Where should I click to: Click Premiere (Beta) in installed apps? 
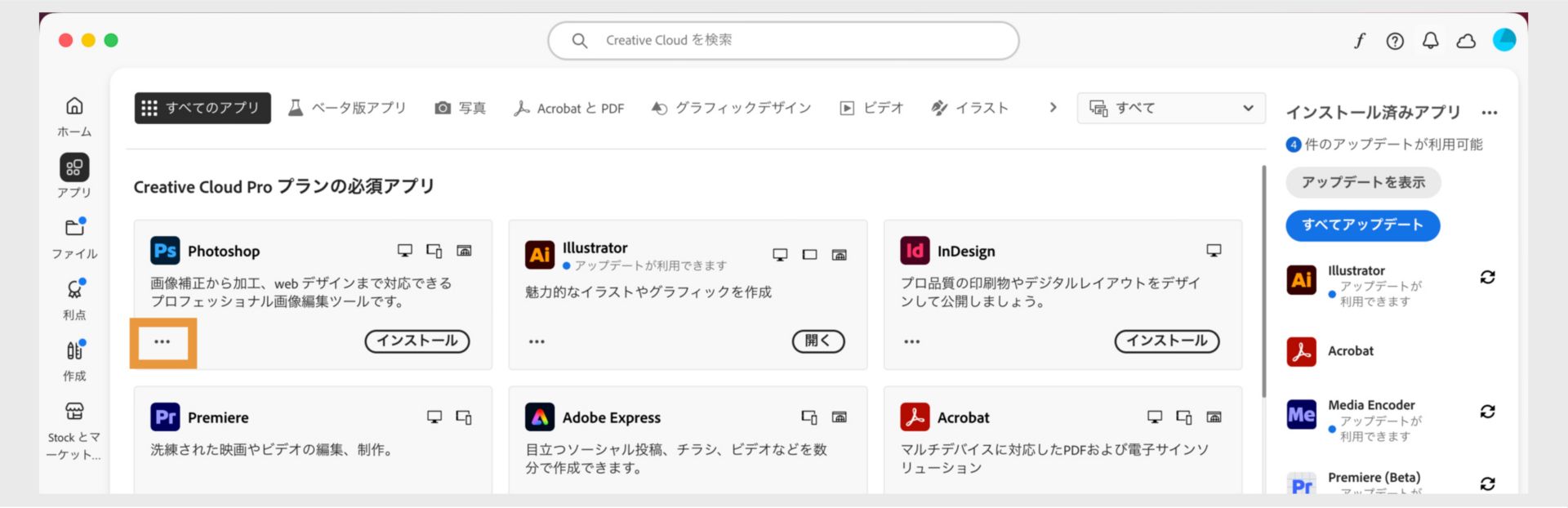click(x=1374, y=478)
